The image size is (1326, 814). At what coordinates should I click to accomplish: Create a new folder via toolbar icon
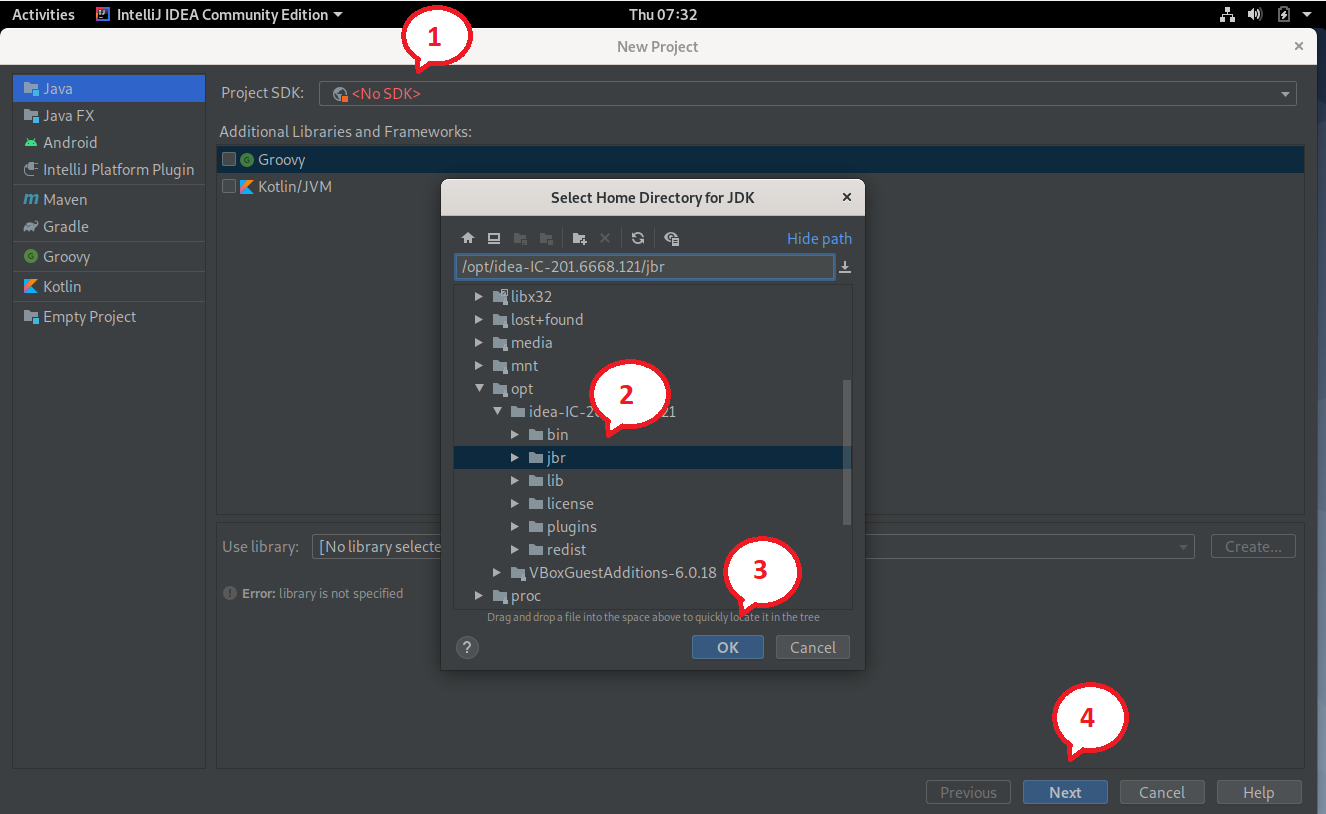(x=579, y=238)
